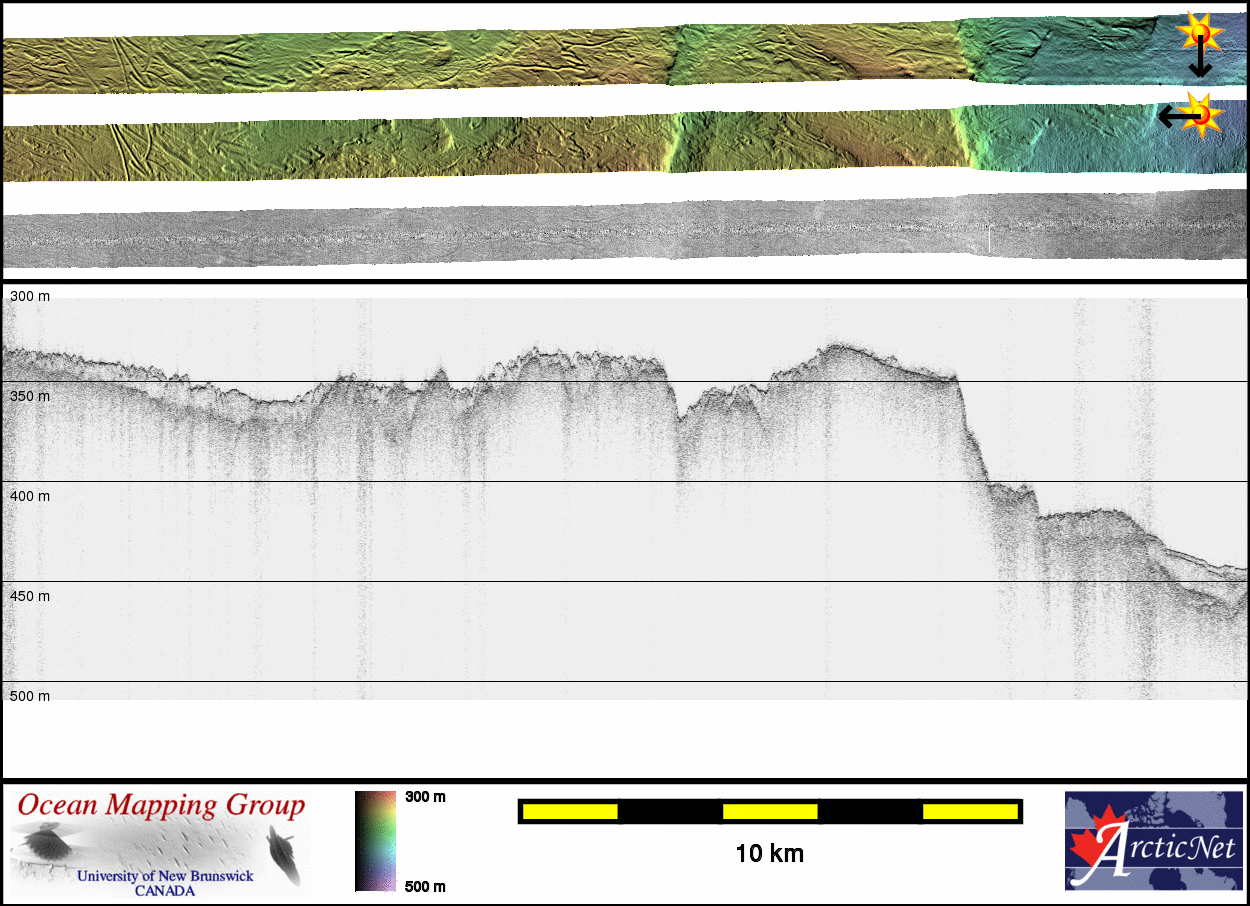Viewport: 1250px width, 906px height.
Task: Click the University of New Brunswick text
Action: [x=165, y=876]
